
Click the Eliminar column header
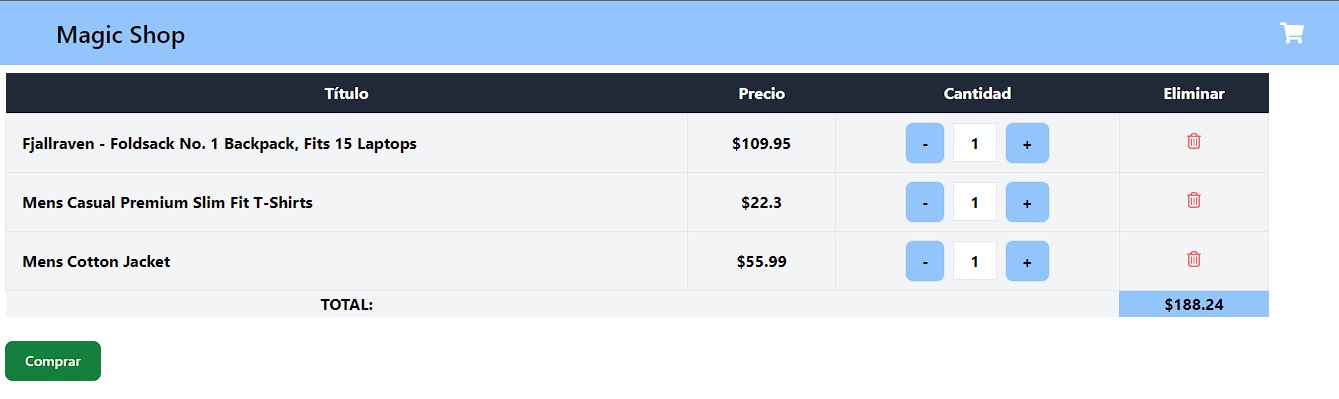[x=1194, y=93]
